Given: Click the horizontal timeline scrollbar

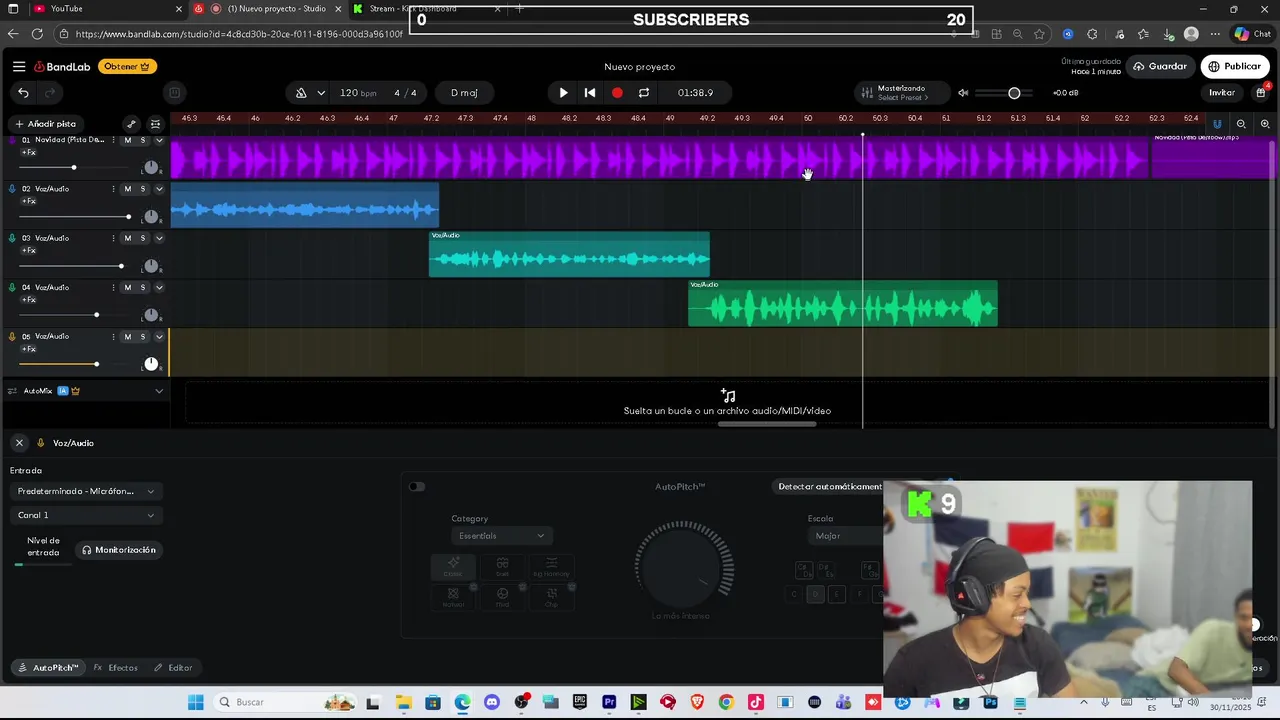Looking at the screenshot, I should click(x=767, y=424).
